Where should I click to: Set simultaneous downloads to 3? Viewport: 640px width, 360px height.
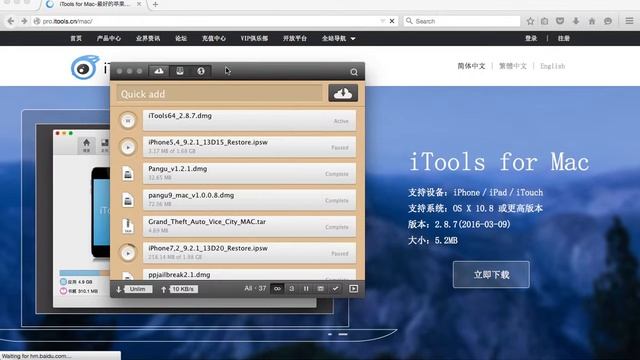[x=291, y=289]
